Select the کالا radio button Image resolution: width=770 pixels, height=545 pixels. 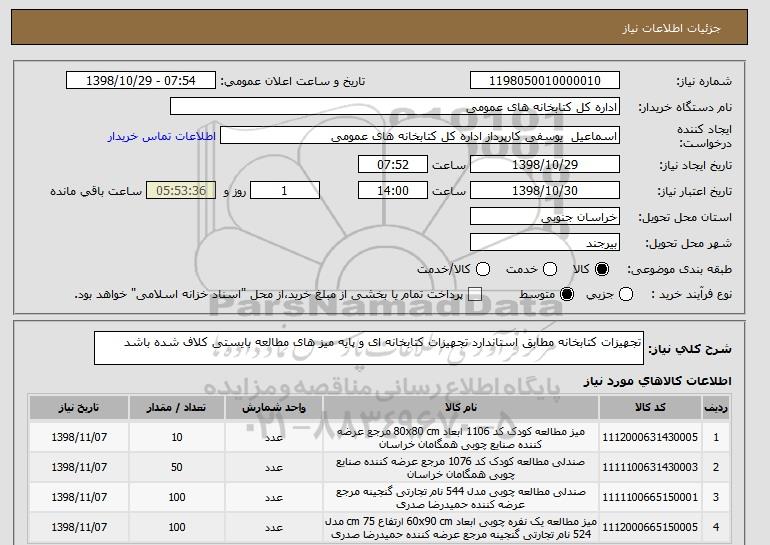pyautogui.click(x=602, y=269)
